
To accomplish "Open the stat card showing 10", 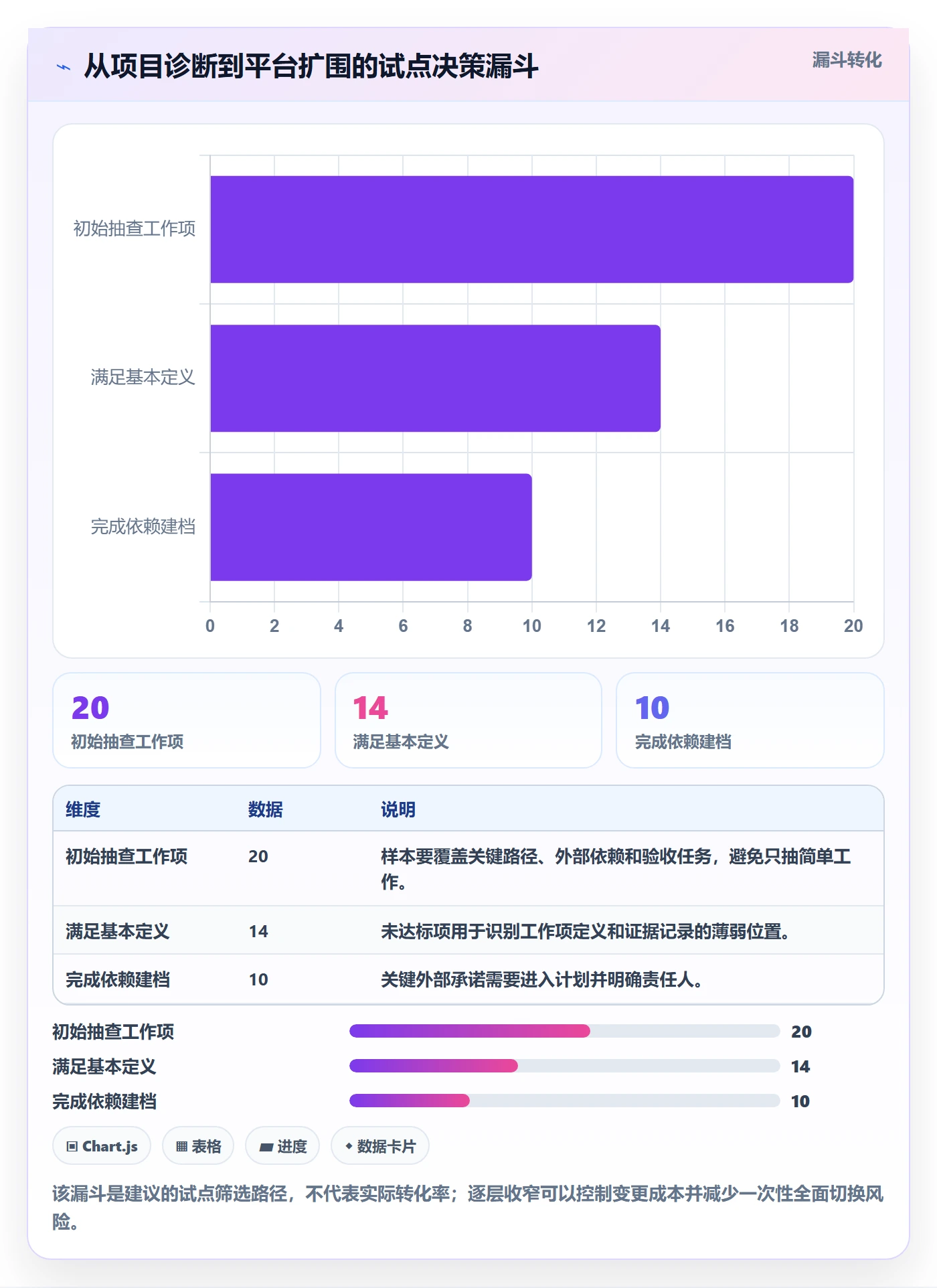I will pyautogui.click(x=750, y=720).
